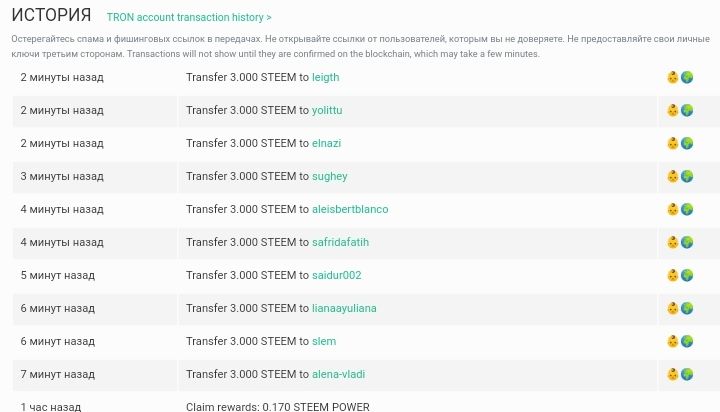
Task: Click globe icon in leigth transfer row
Action: point(687,77)
